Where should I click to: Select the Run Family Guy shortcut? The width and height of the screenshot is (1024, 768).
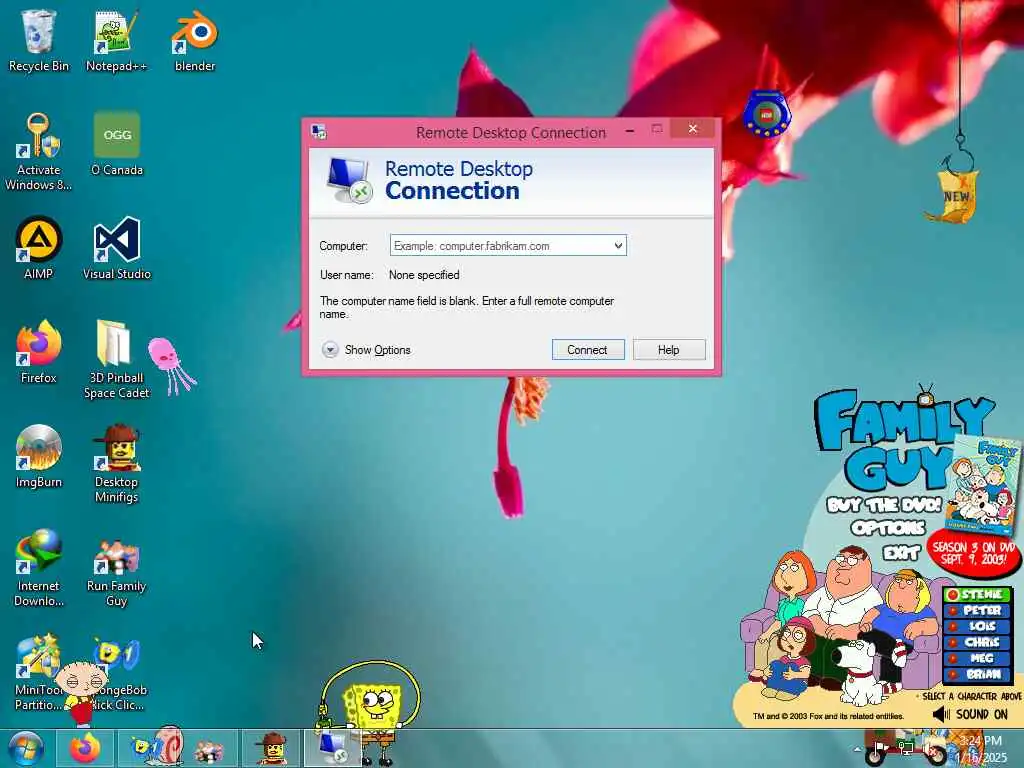pos(116,575)
